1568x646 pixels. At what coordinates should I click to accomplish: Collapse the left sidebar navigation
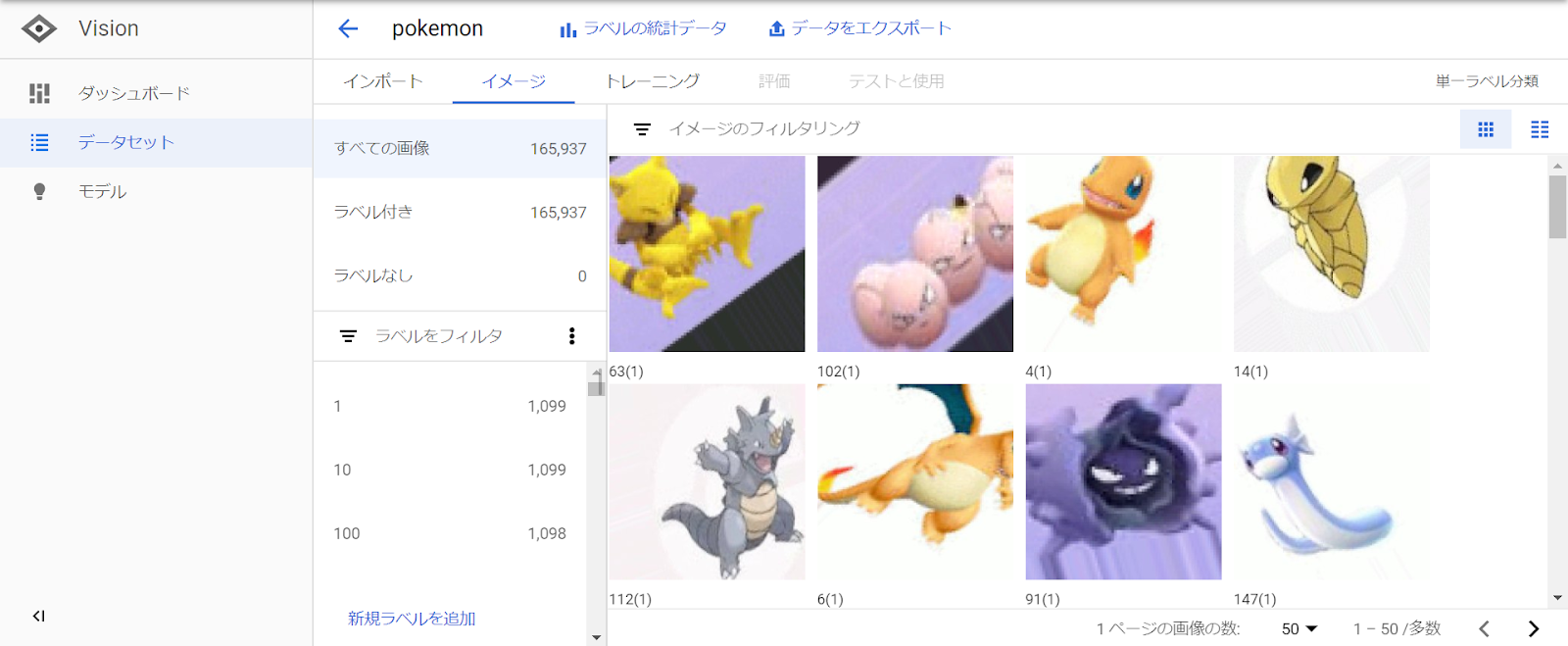38,616
